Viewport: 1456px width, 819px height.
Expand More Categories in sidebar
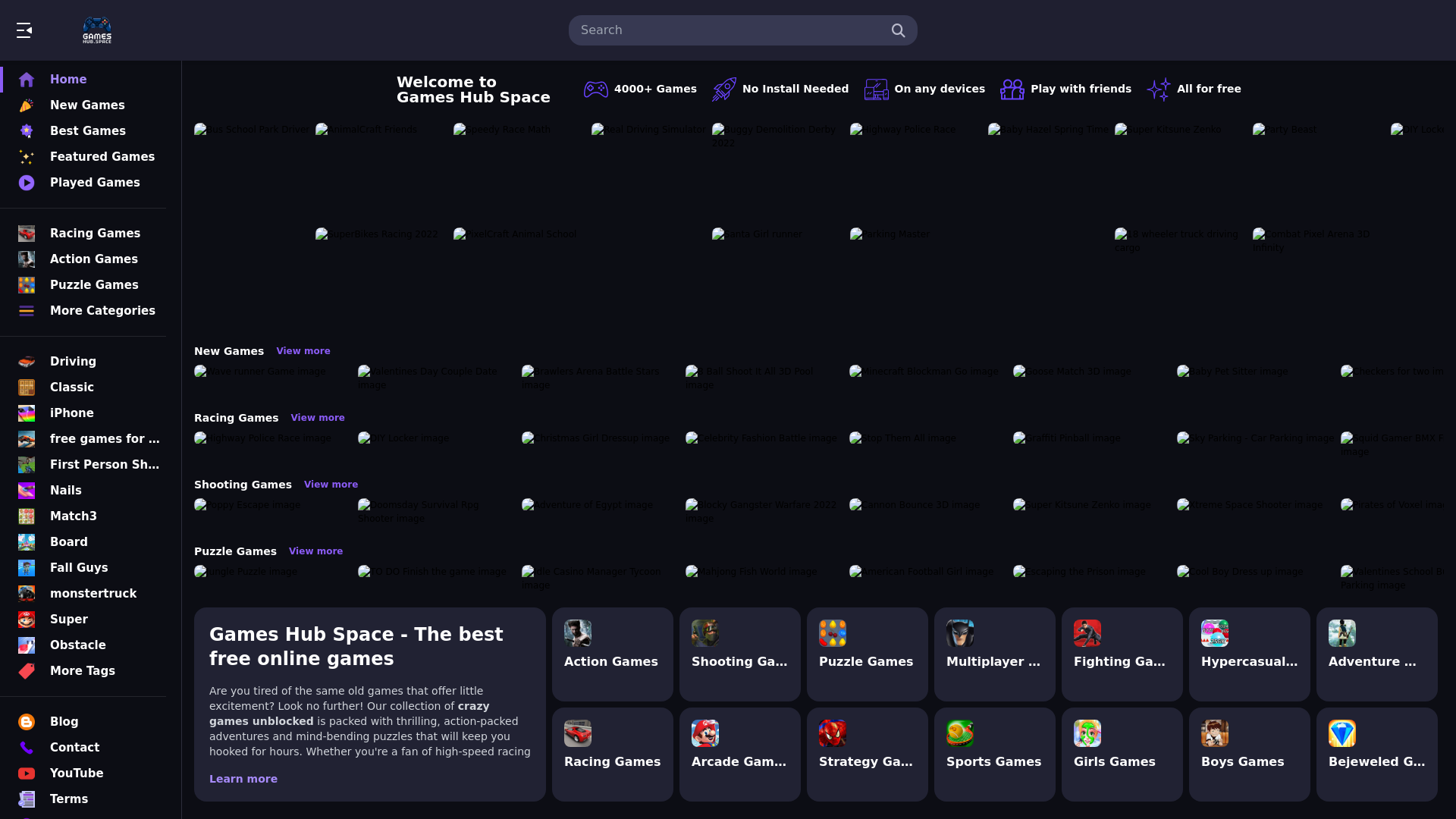(x=83, y=311)
